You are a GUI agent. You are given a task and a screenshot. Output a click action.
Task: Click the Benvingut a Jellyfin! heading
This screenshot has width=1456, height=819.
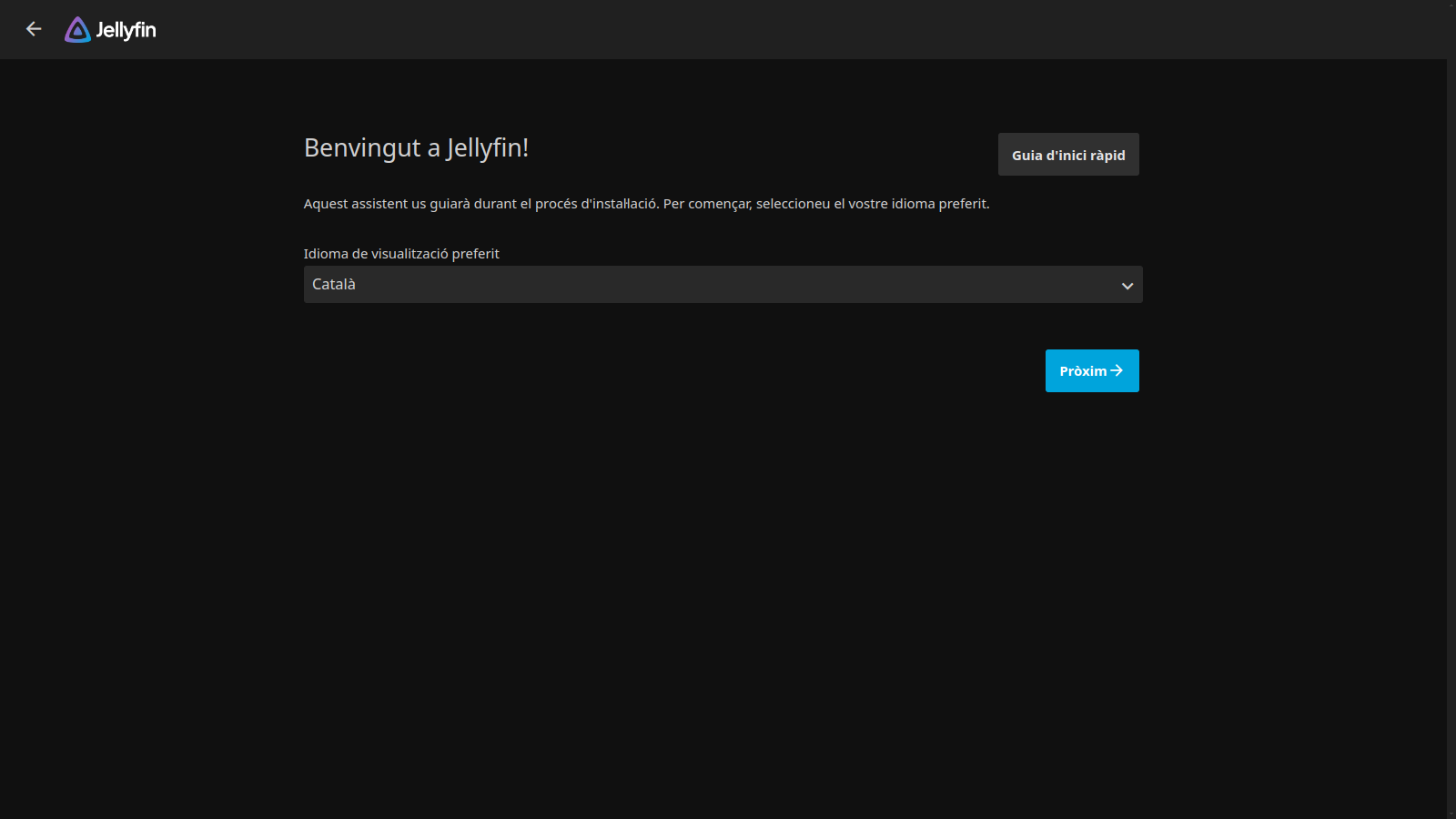click(416, 147)
